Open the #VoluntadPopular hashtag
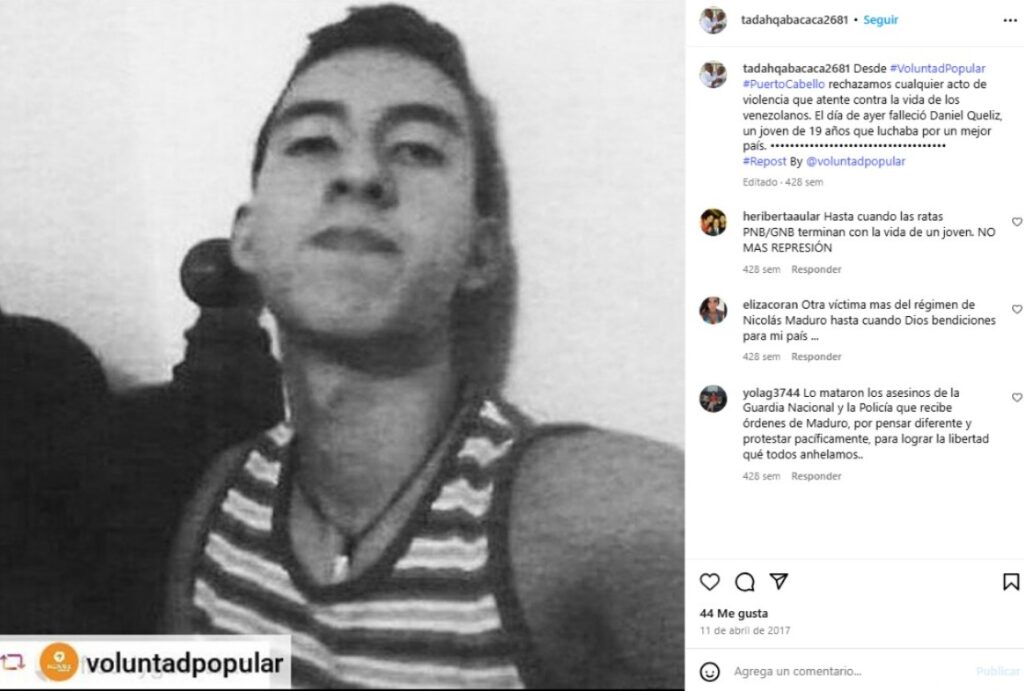The image size is (1024, 691). [937, 69]
